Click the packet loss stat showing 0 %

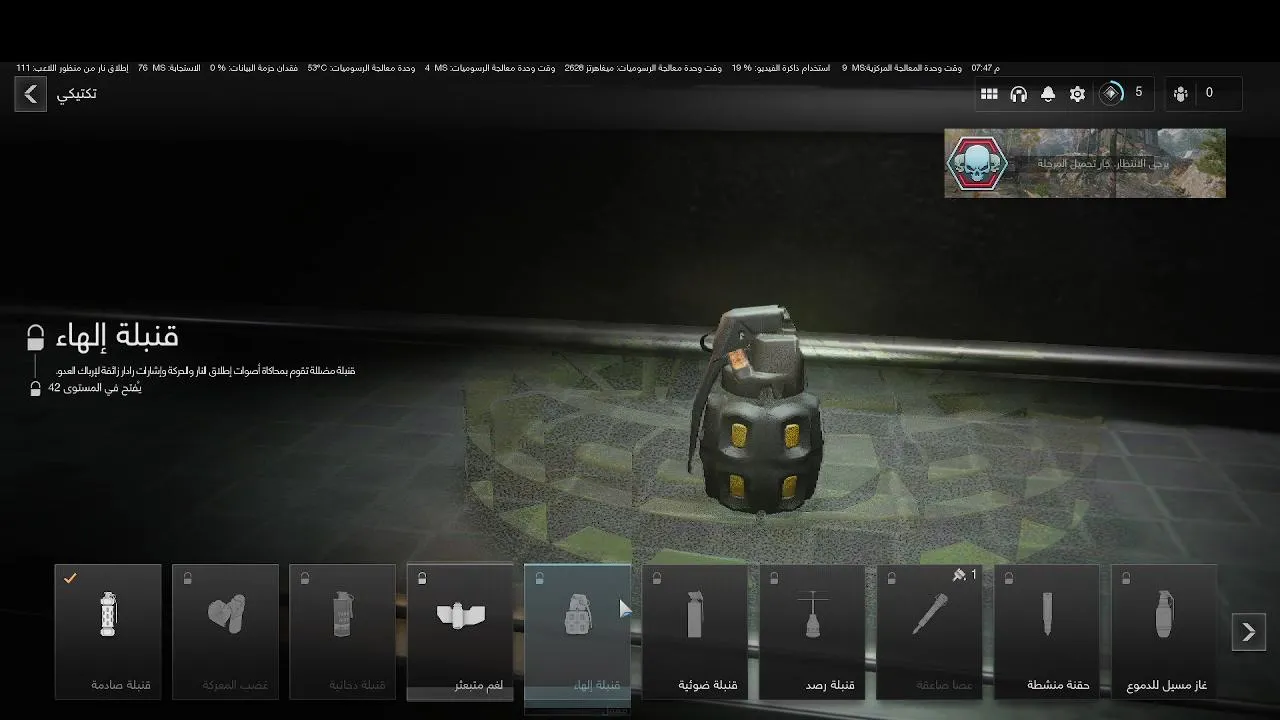click(254, 68)
